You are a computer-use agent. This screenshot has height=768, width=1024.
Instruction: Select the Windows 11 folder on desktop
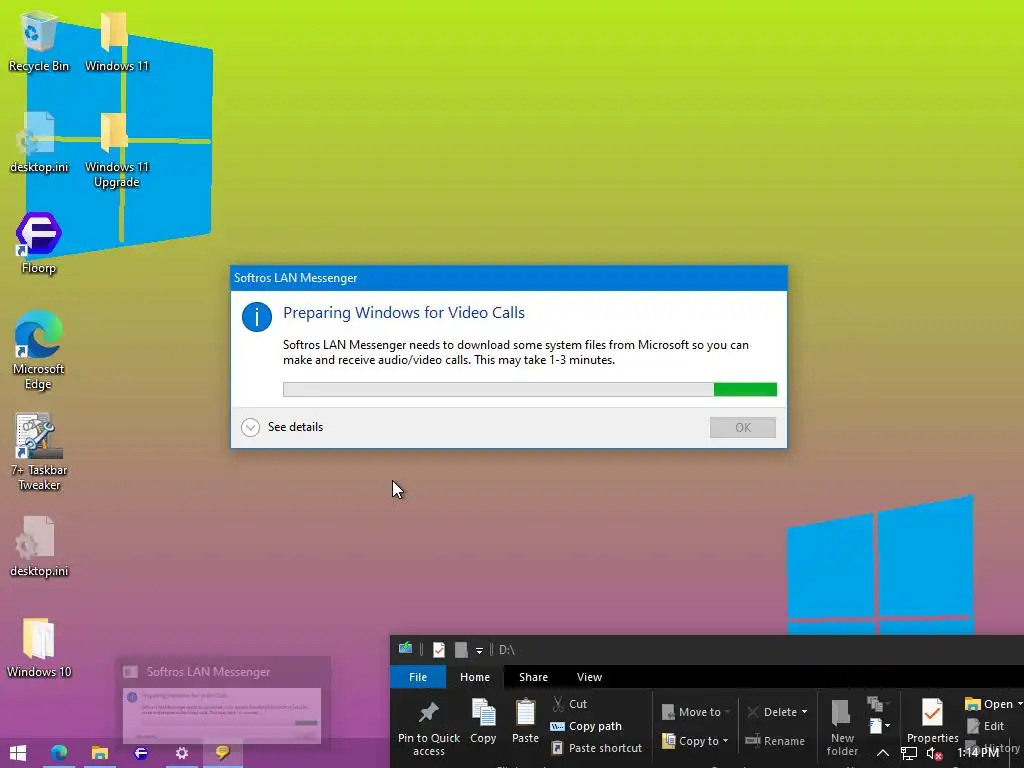[116, 40]
